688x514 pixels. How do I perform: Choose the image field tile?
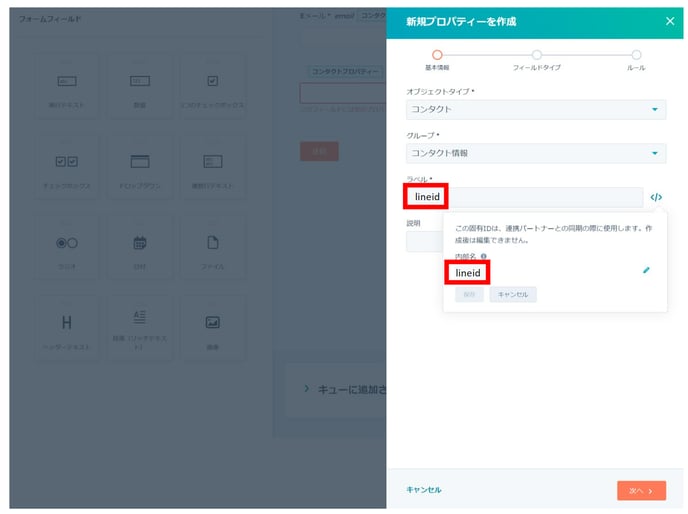tap(212, 327)
